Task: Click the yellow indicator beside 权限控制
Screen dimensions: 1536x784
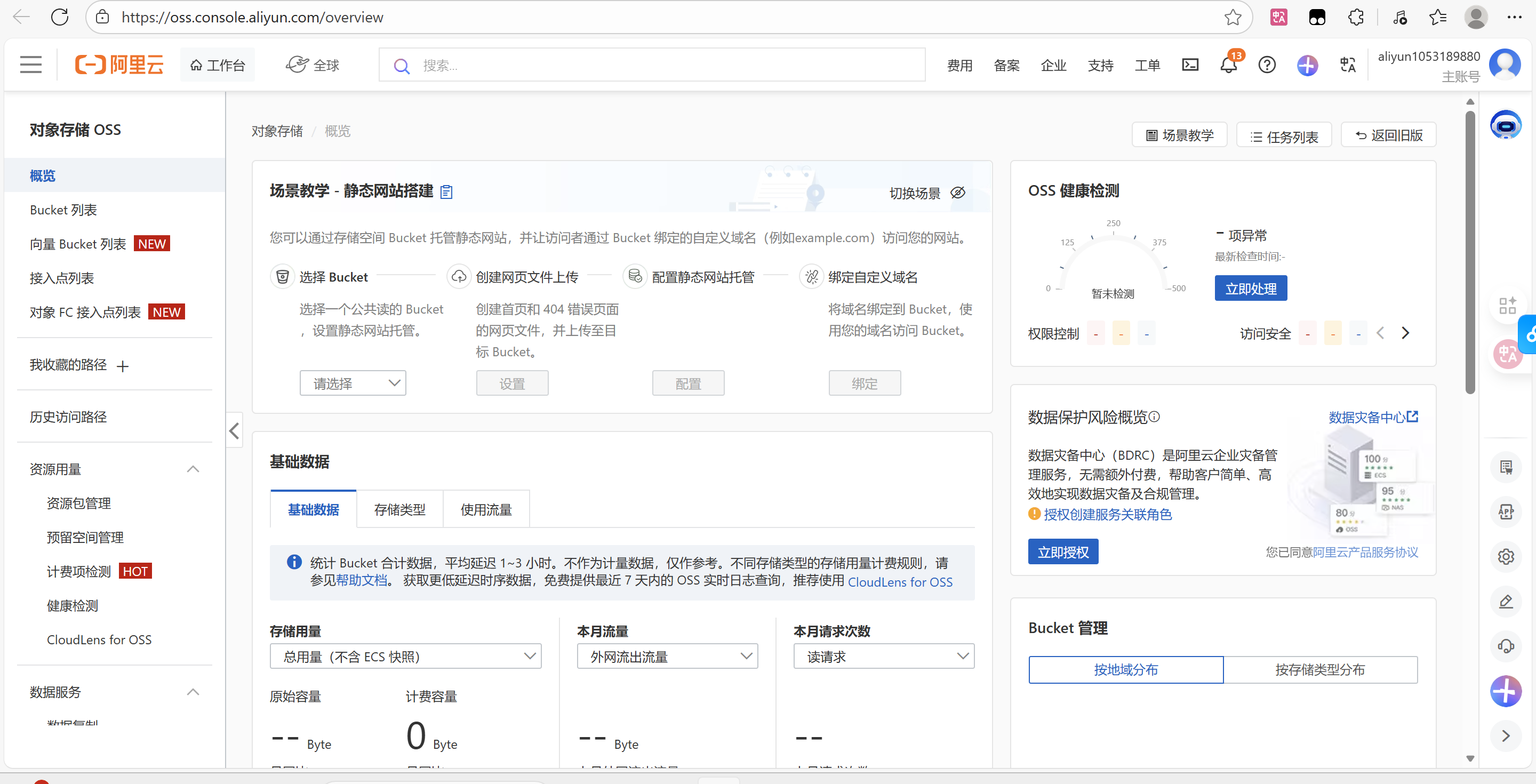Action: coord(1121,333)
